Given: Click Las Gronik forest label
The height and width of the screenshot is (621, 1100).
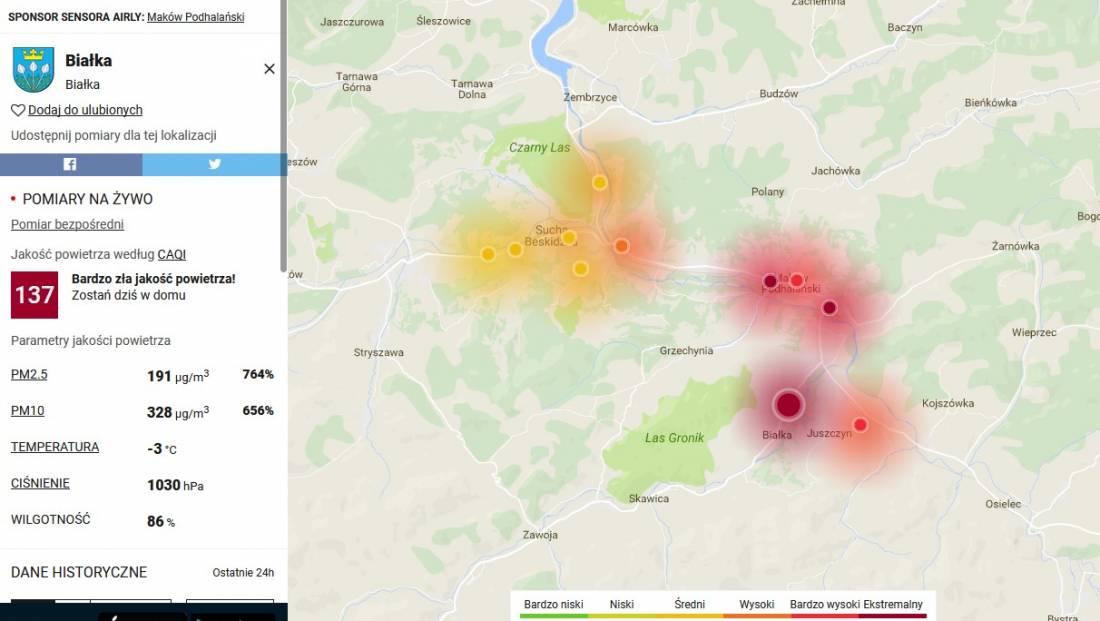Looking at the screenshot, I should click(x=674, y=438).
